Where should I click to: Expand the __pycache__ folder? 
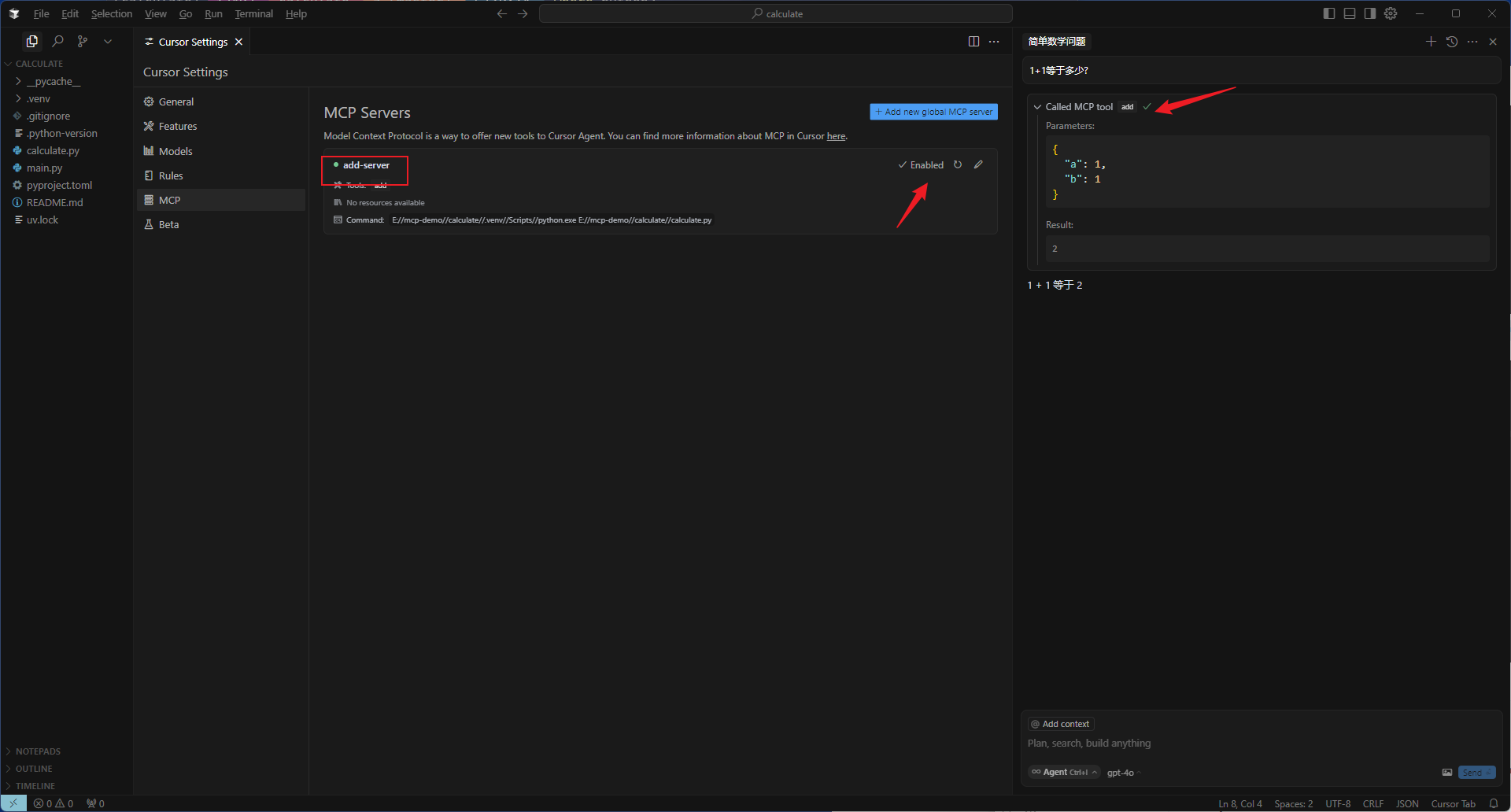tap(52, 81)
